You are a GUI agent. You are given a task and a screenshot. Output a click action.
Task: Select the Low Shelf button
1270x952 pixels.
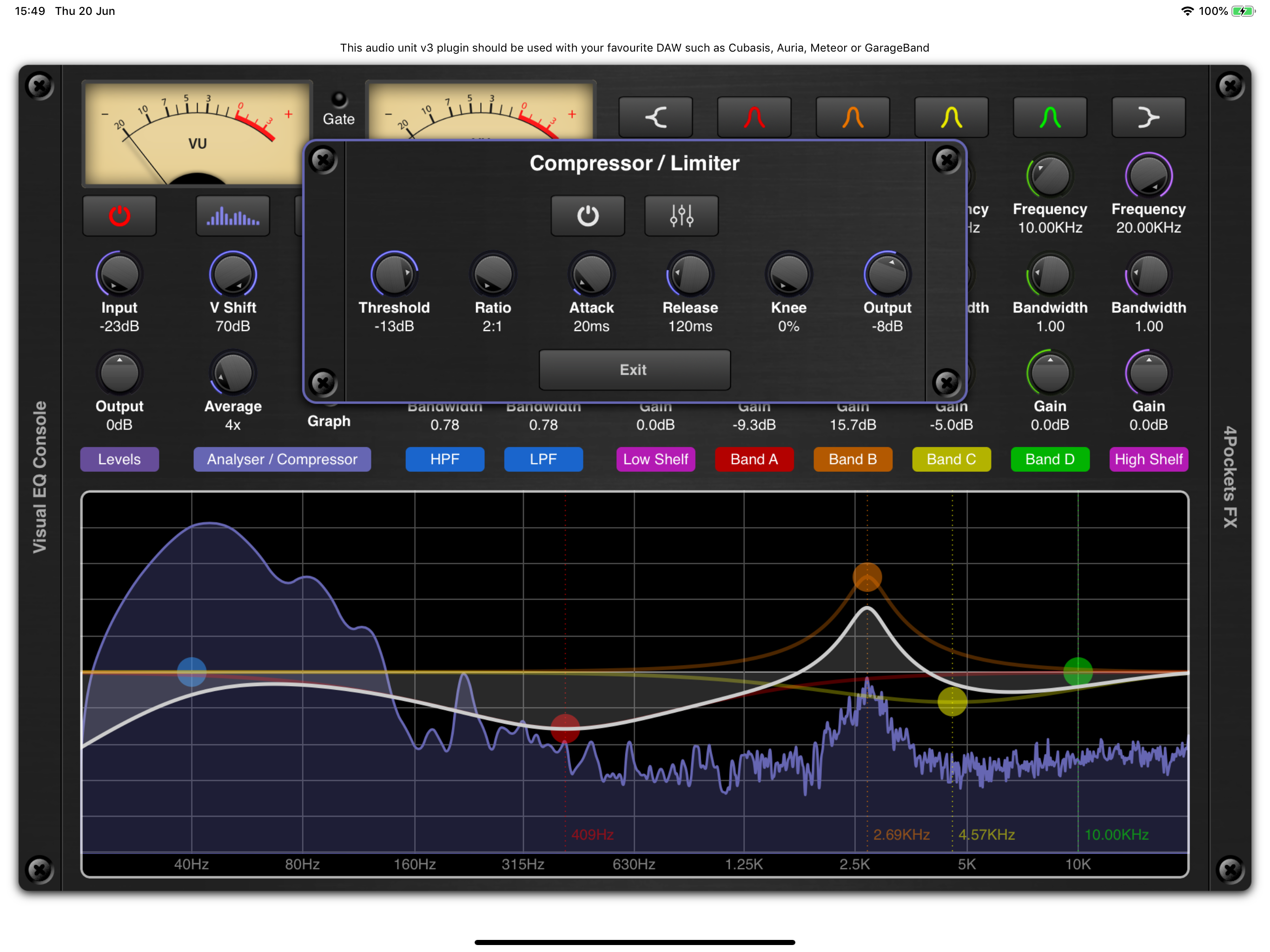(655, 459)
